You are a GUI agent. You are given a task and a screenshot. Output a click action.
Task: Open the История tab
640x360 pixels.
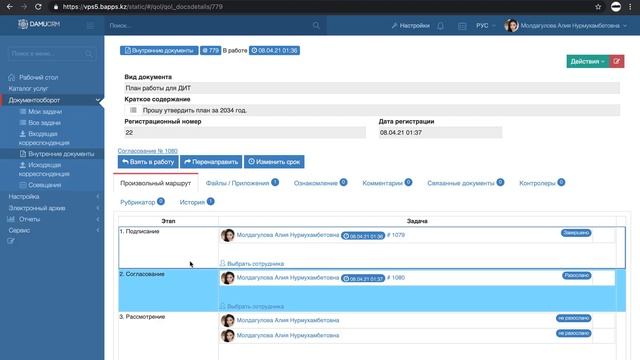(197, 202)
